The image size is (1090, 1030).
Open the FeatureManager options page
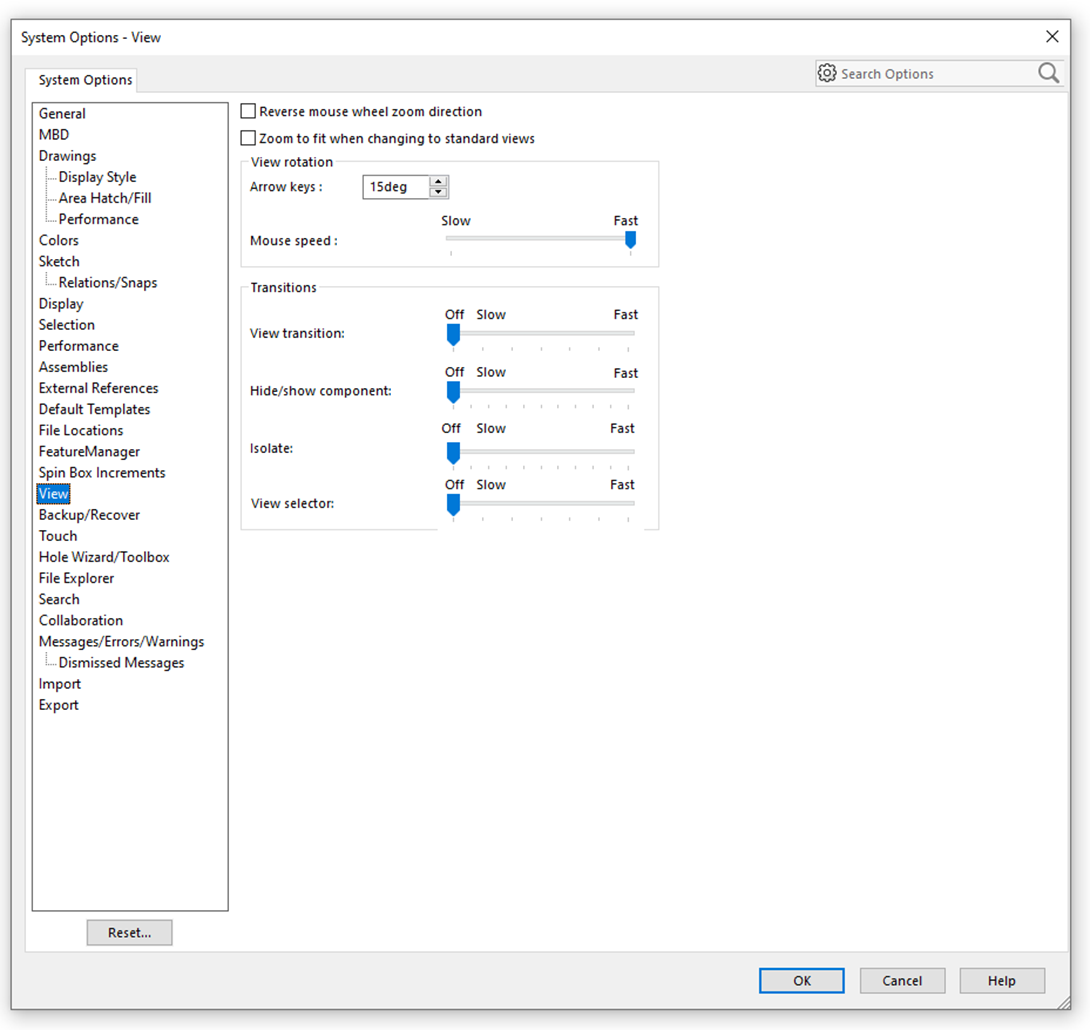(87, 451)
